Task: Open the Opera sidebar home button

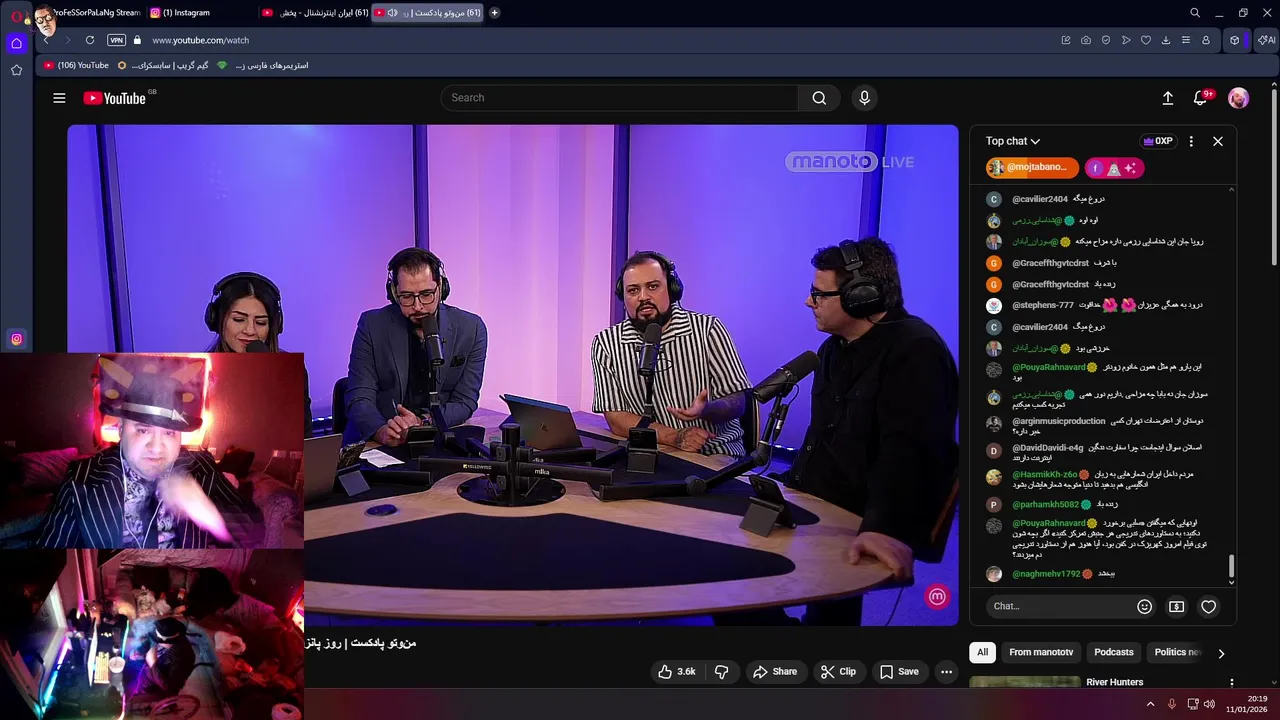Action: point(16,43)
